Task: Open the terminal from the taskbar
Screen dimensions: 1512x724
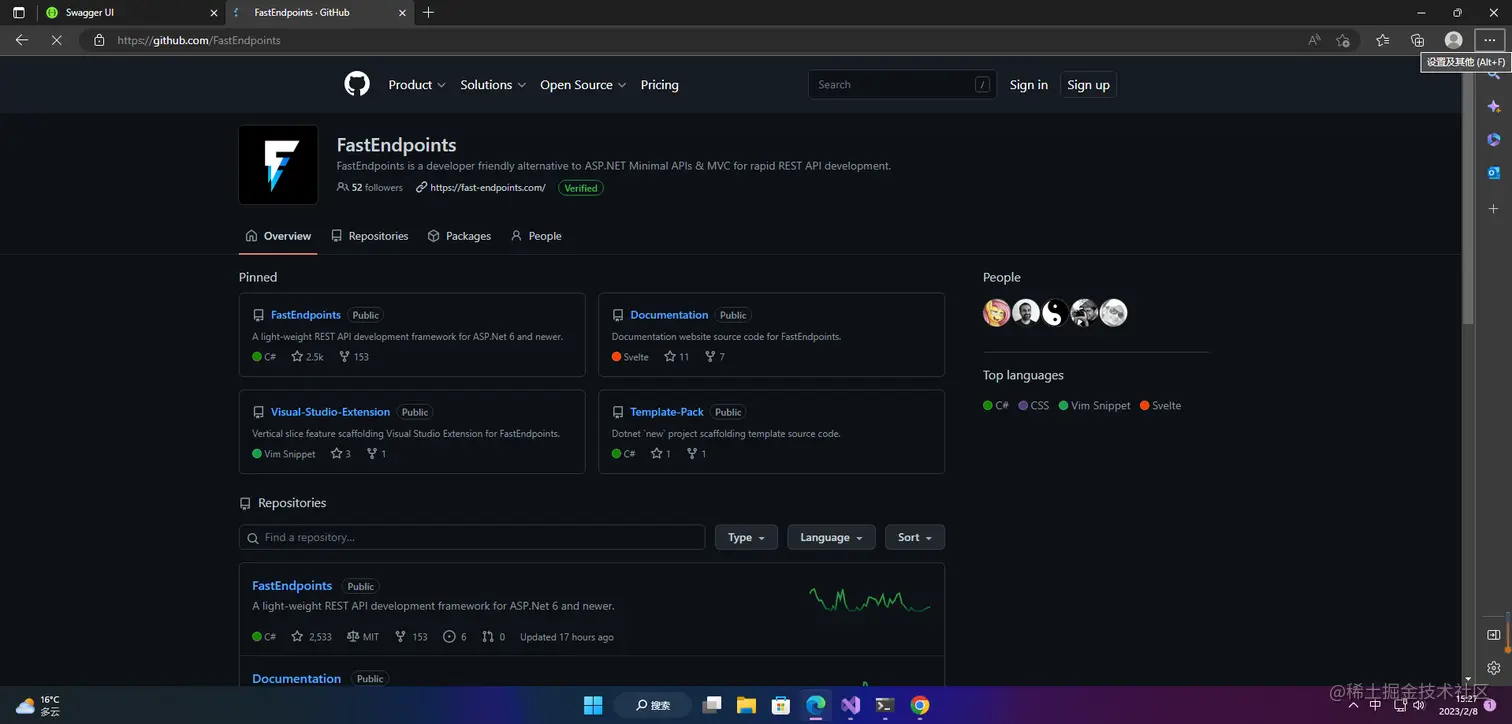Action: click(x=885, y=705)
